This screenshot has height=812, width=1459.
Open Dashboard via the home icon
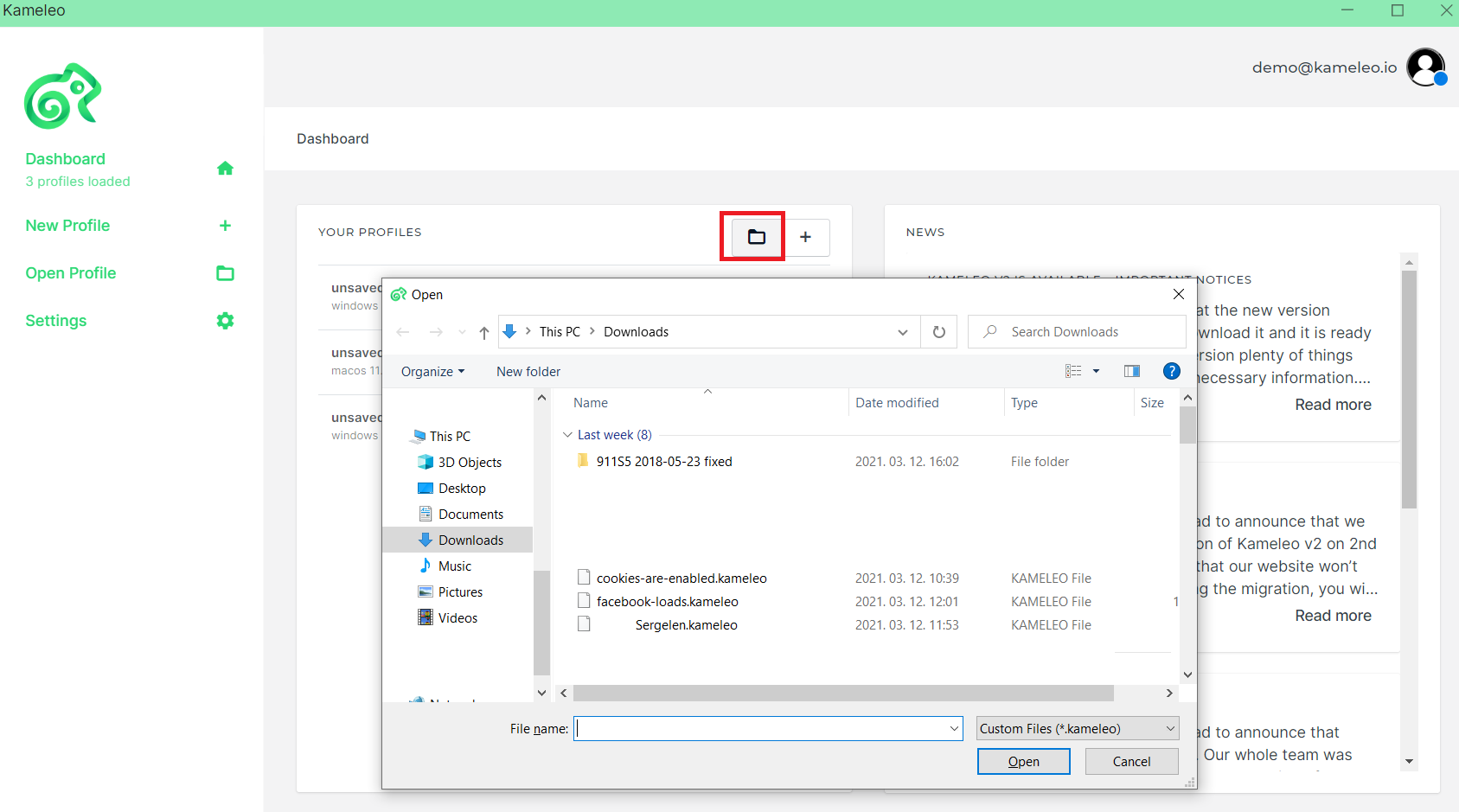tap(225, 169)
